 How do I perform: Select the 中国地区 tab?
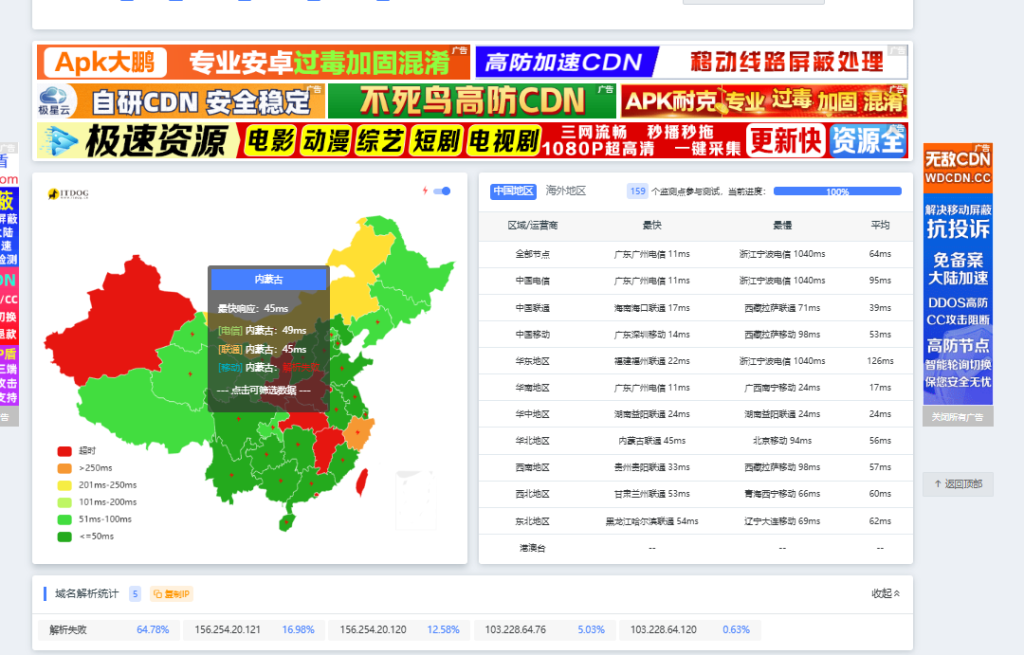click(x=513, y=191)
